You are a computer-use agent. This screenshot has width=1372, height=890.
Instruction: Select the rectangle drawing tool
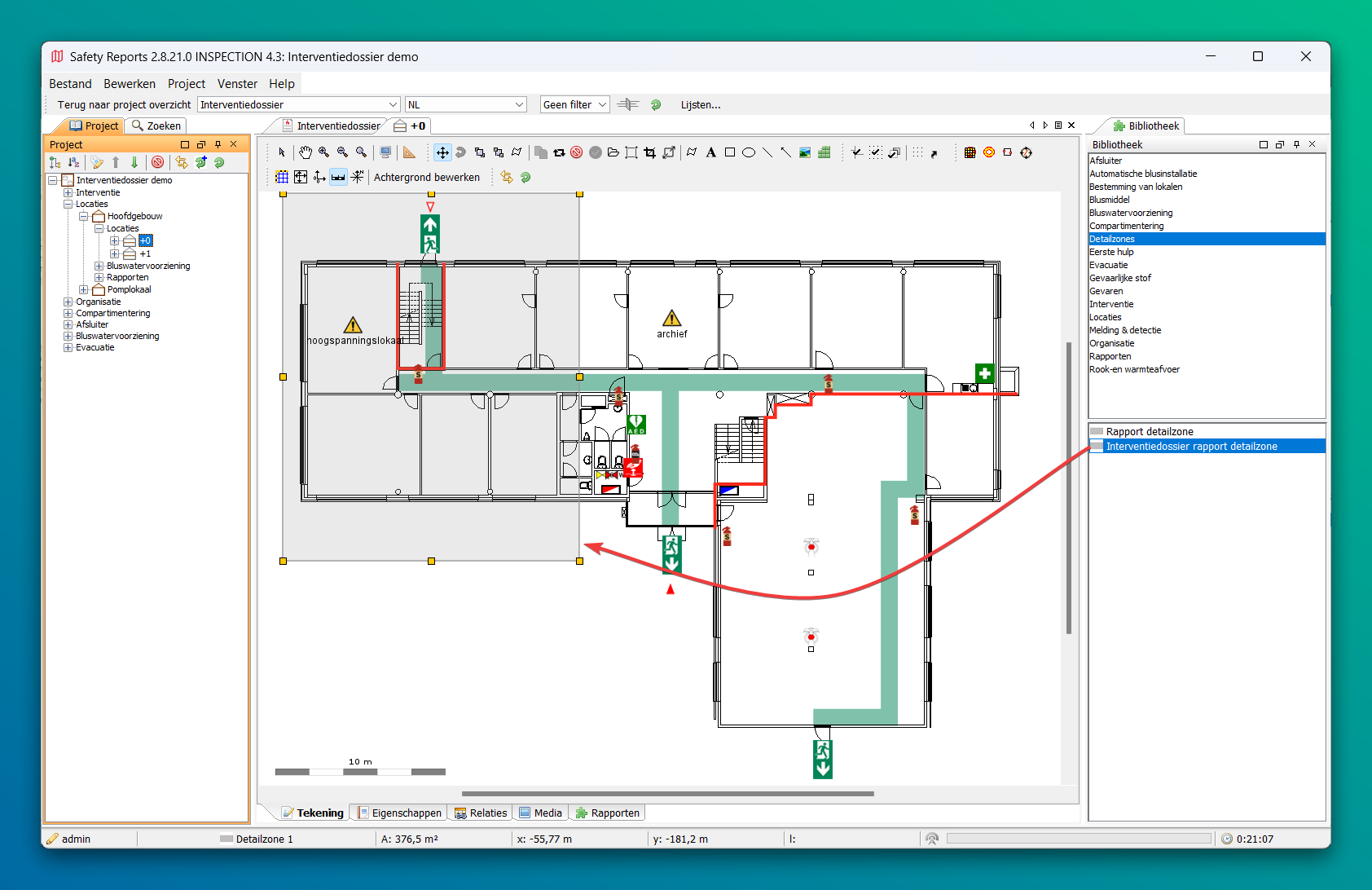(x=730, y=152)
